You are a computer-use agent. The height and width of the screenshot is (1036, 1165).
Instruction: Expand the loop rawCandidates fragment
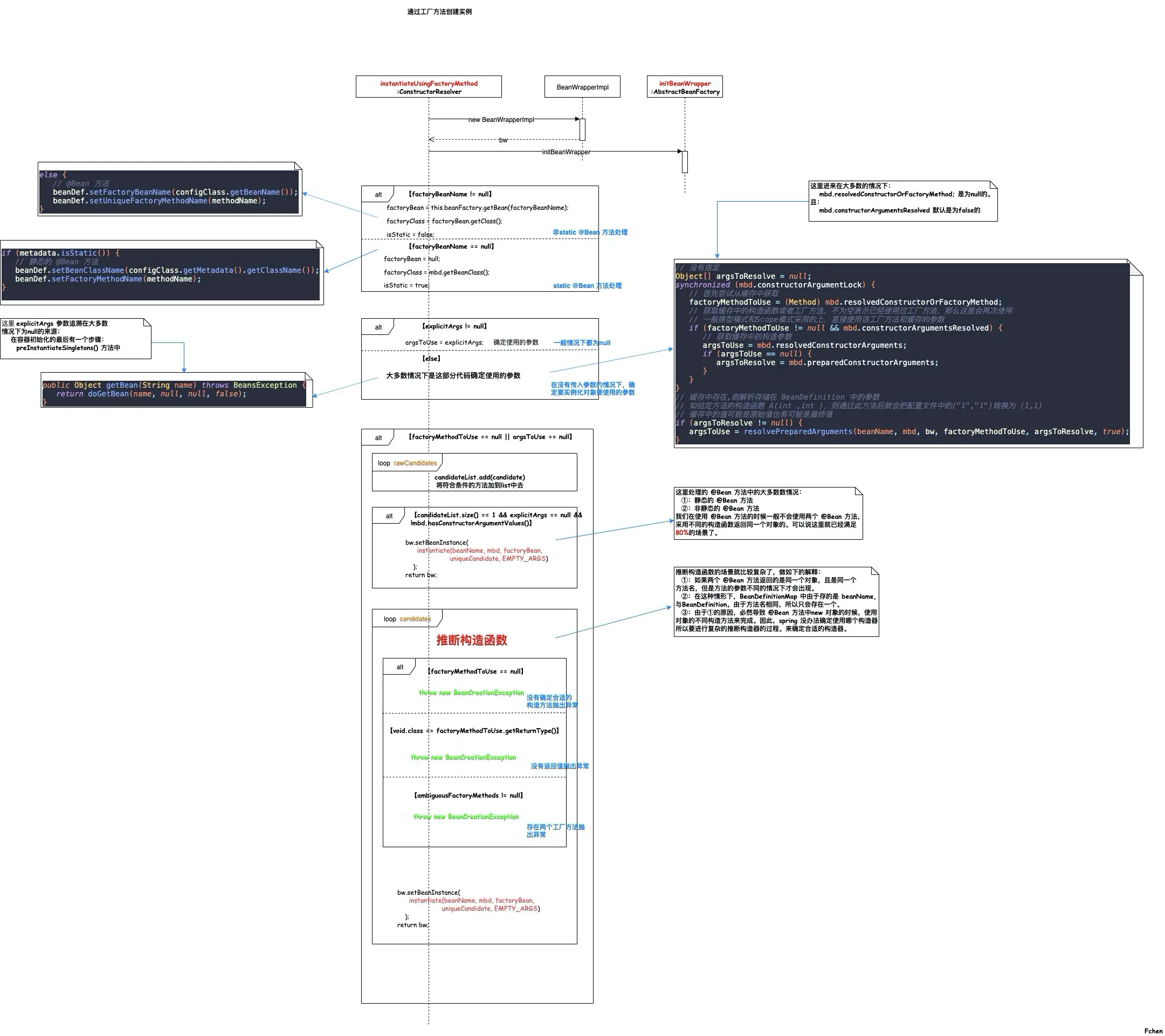coord(407,462)
